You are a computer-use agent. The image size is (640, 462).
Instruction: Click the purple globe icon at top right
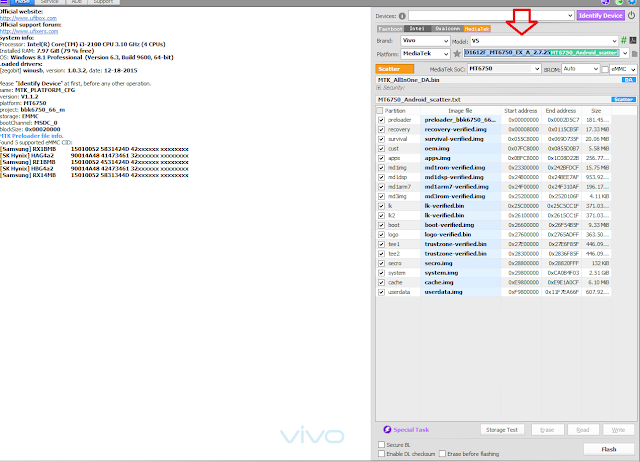coord(606,2)
